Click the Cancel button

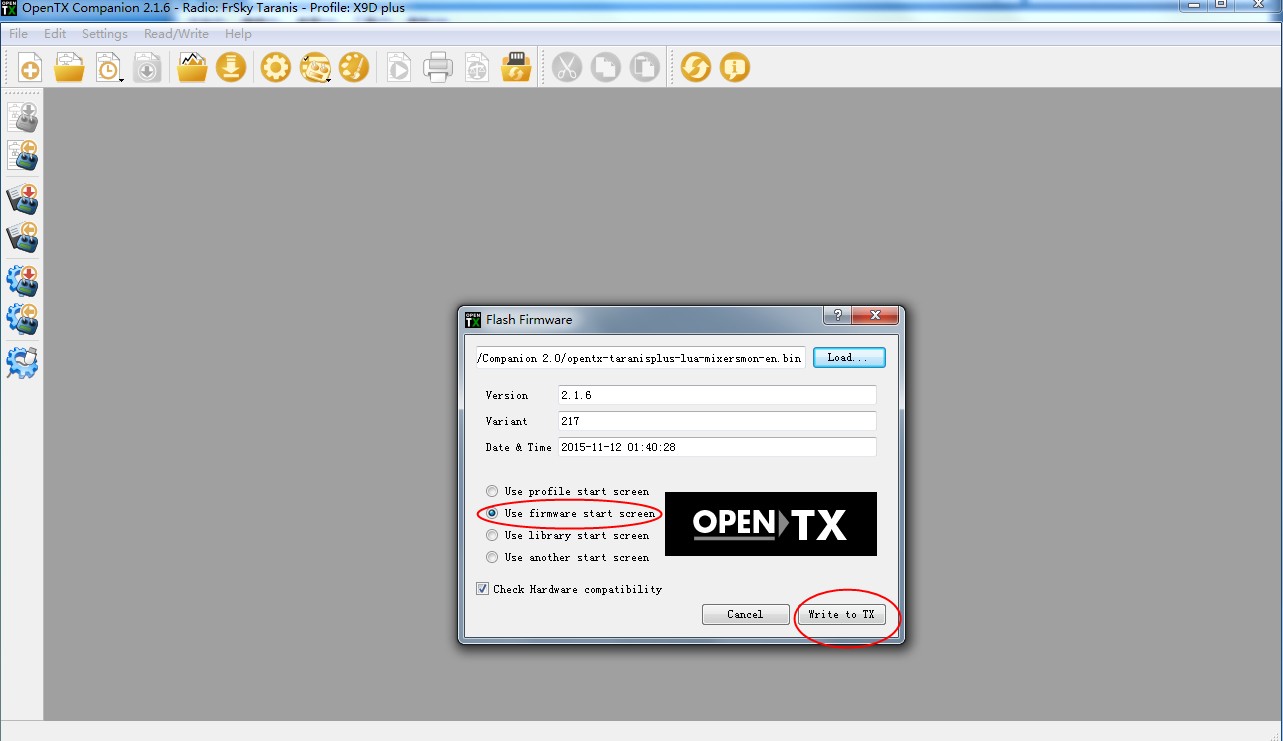point(745,614)
